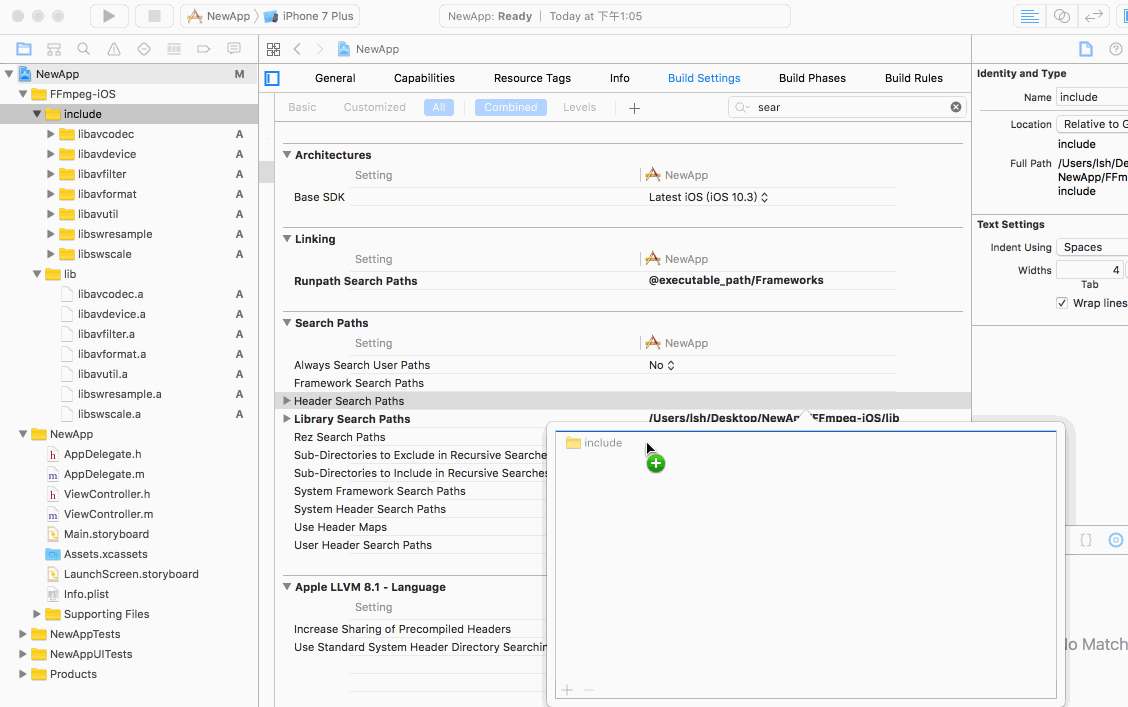
Task: Switch to the Resource Tags tab
Action: click(x=532, y=78)
